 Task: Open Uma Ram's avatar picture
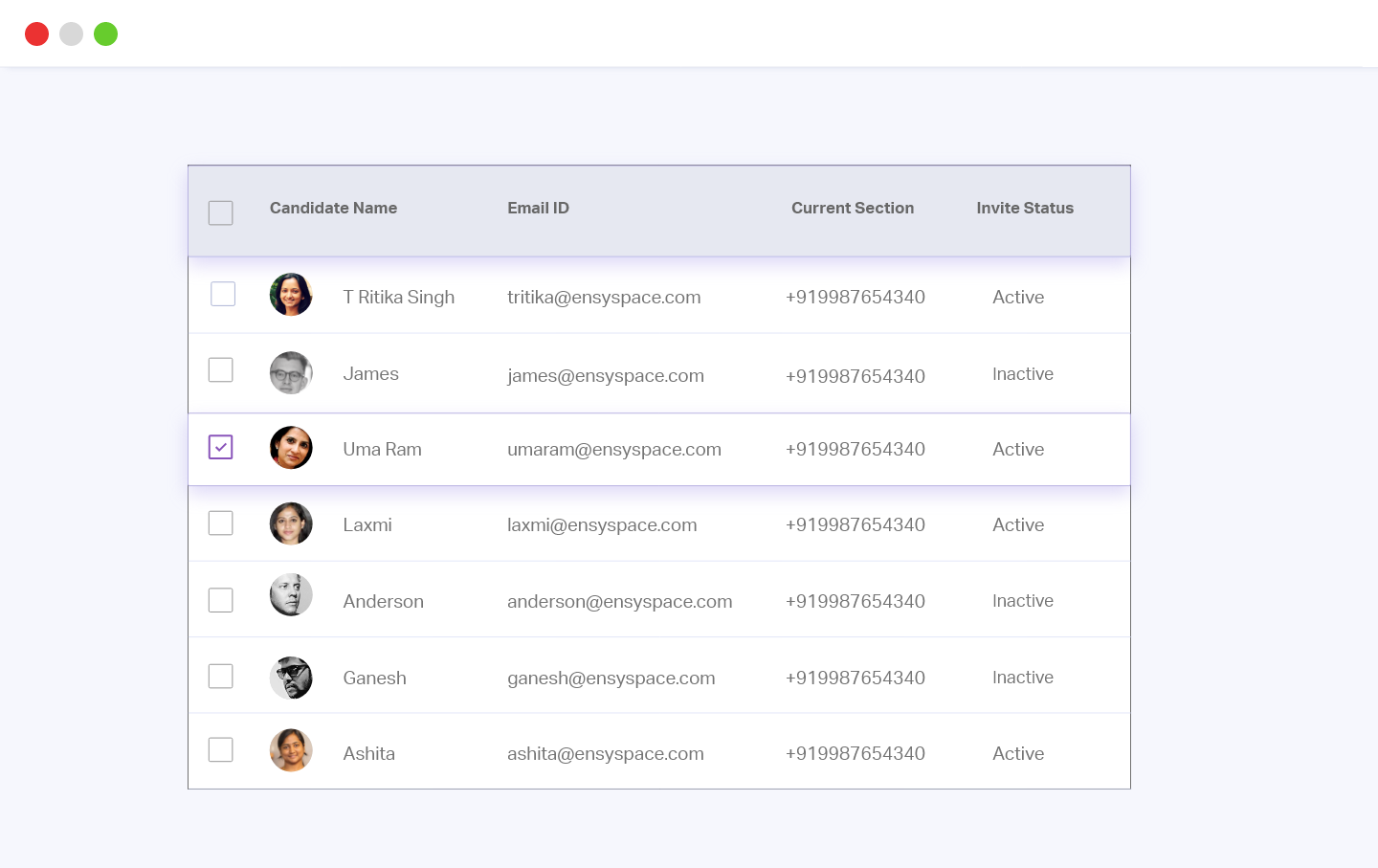click(291, 448)
